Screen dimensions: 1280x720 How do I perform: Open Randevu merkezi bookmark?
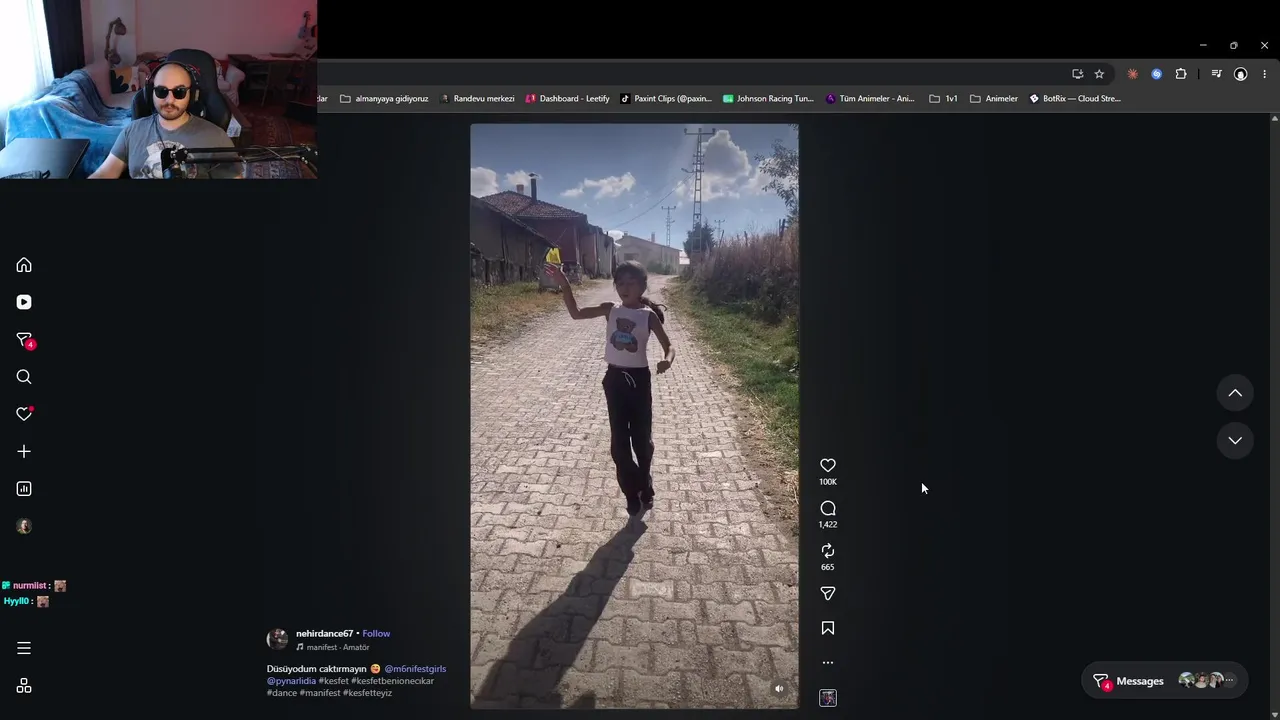pos(476,99)
